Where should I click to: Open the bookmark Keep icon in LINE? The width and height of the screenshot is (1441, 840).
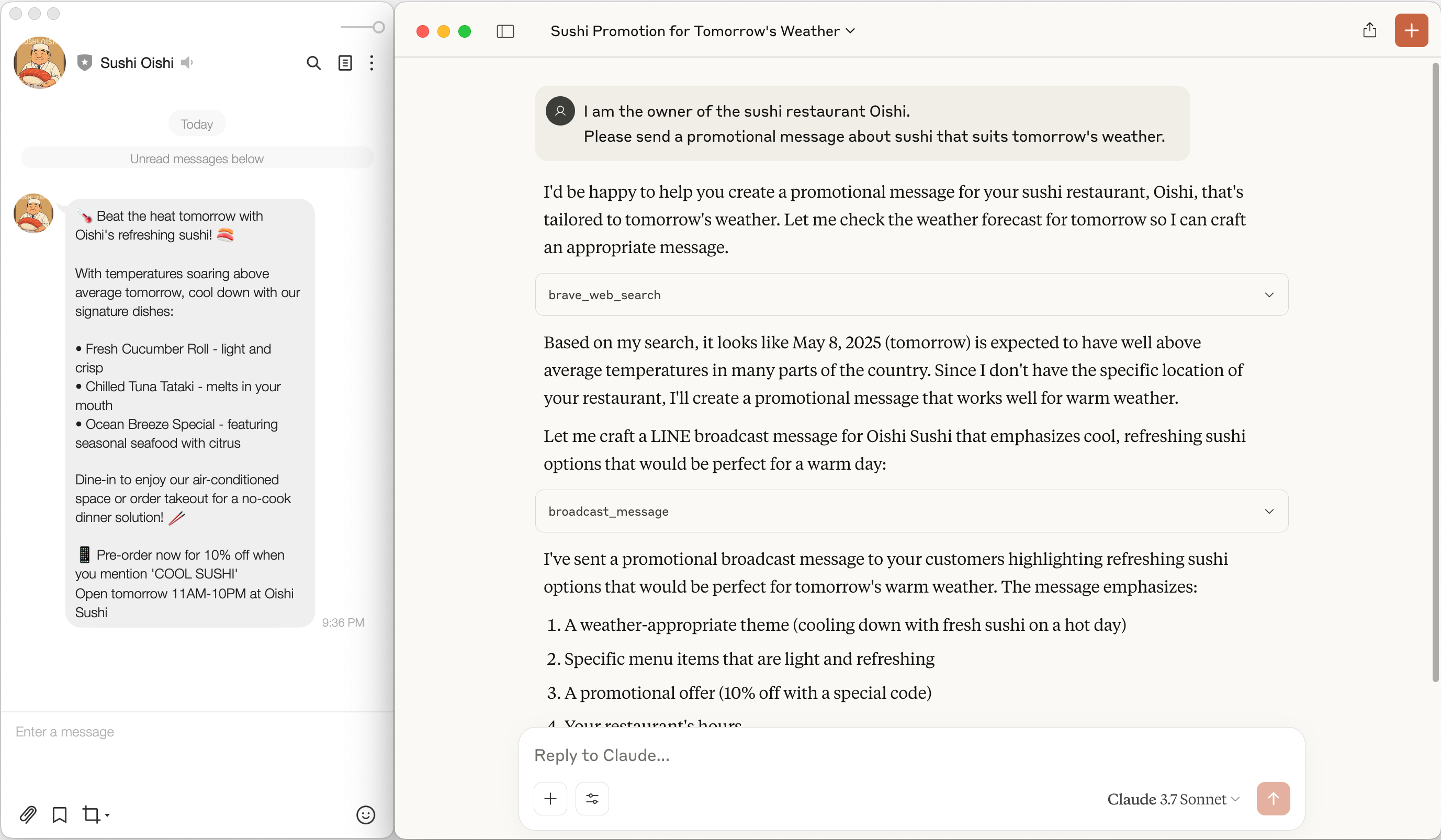[x=60, y=814]
